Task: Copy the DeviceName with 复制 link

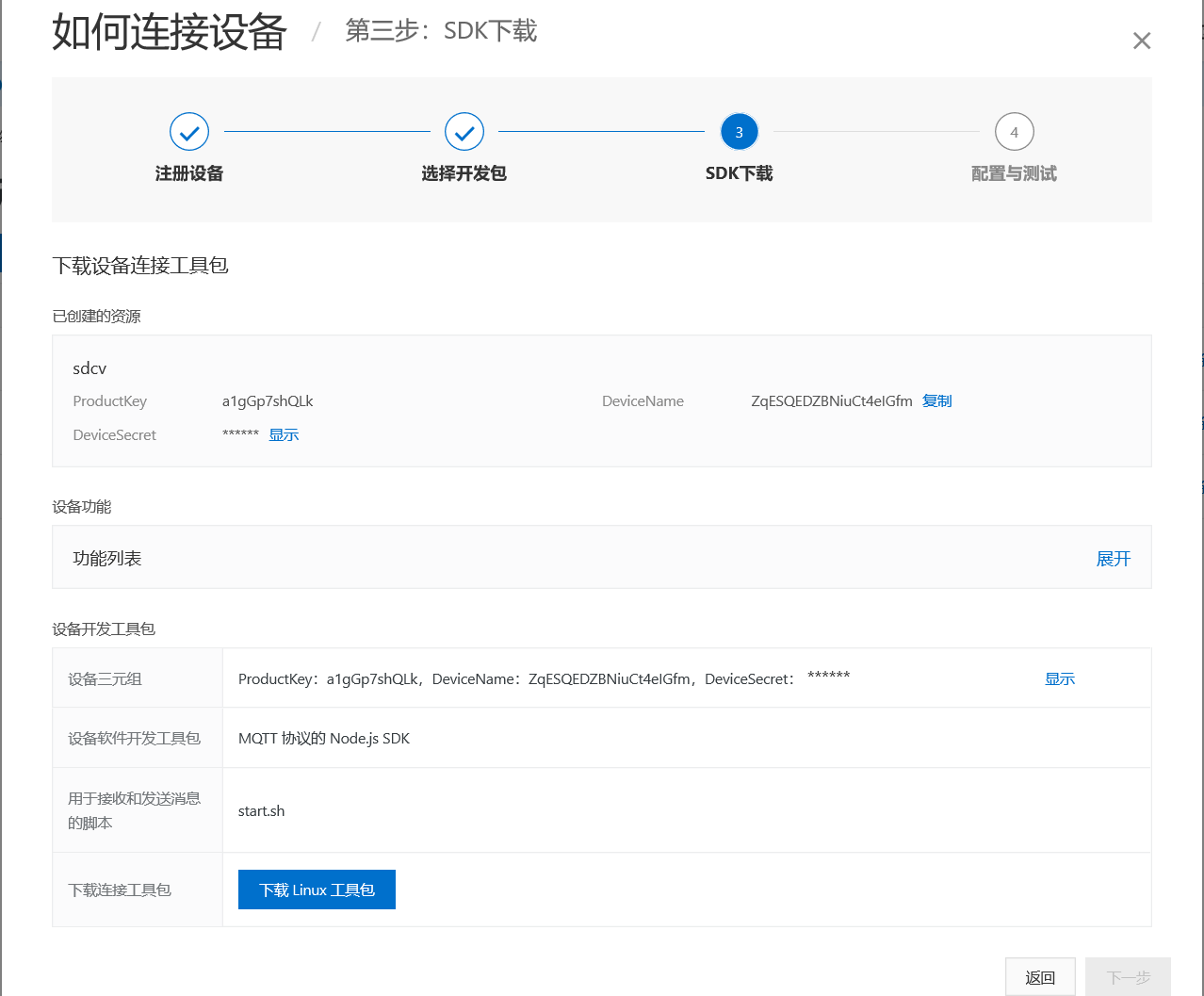Action: tap(936, 400)
